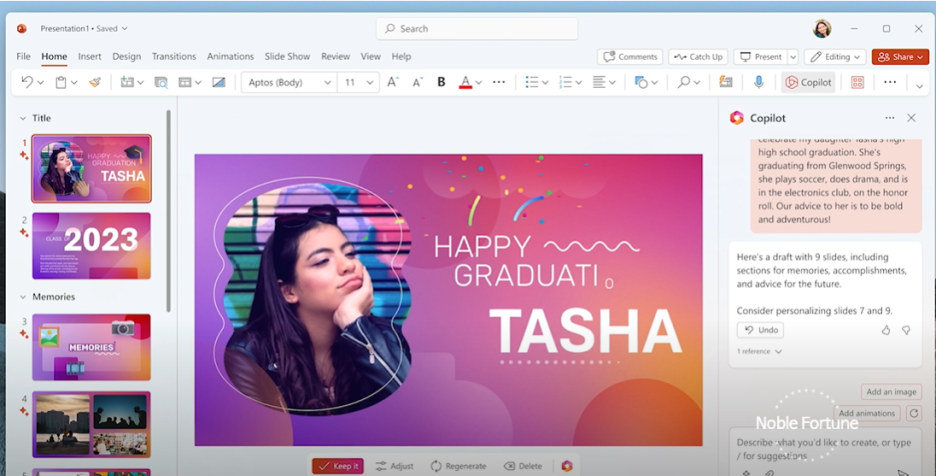Click the numbered list icon
The image size is (936, 476).
point(565,82)
